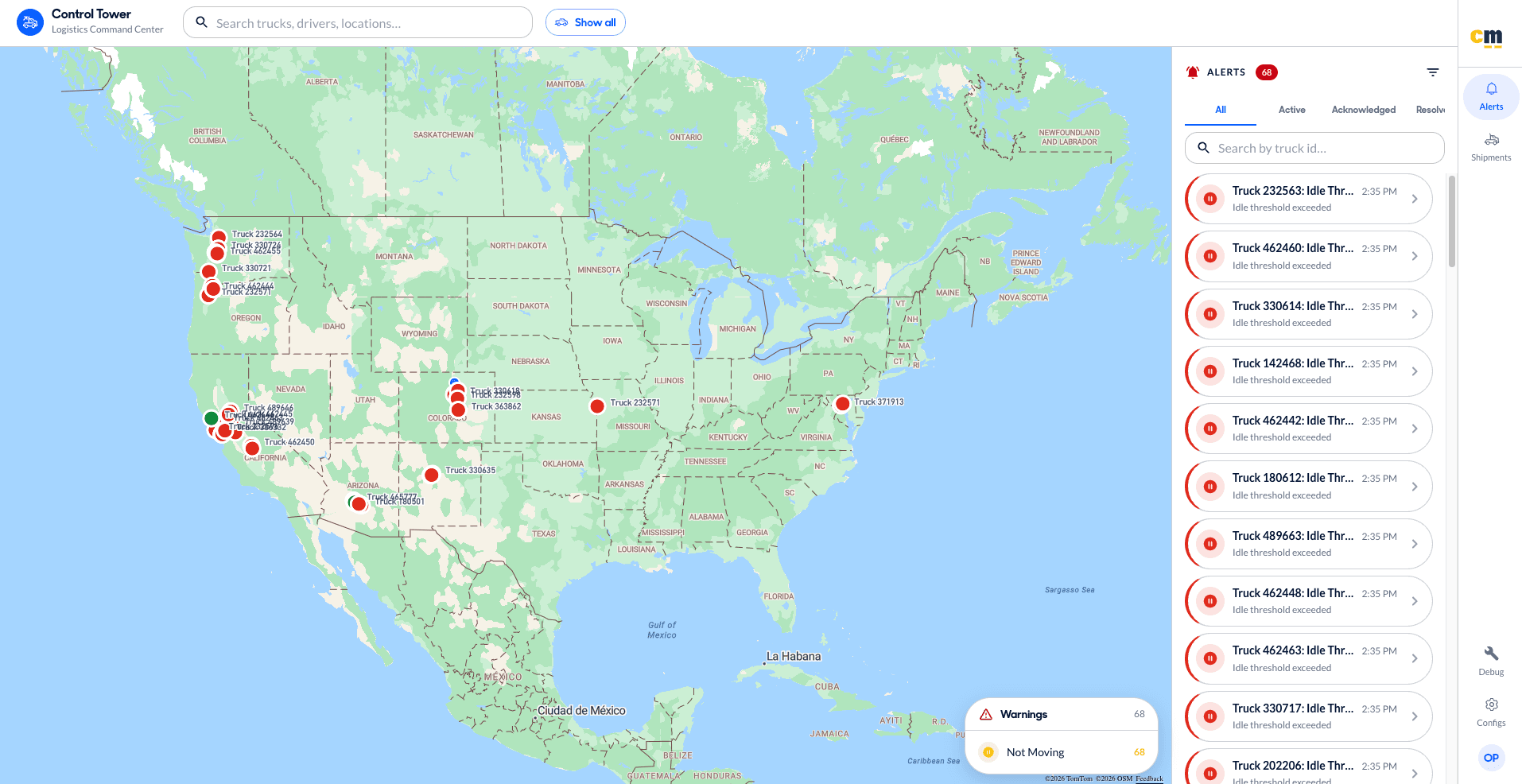
Task: Expand the Truck 330717 alert chevron
Action: (x=1415, y=716)
